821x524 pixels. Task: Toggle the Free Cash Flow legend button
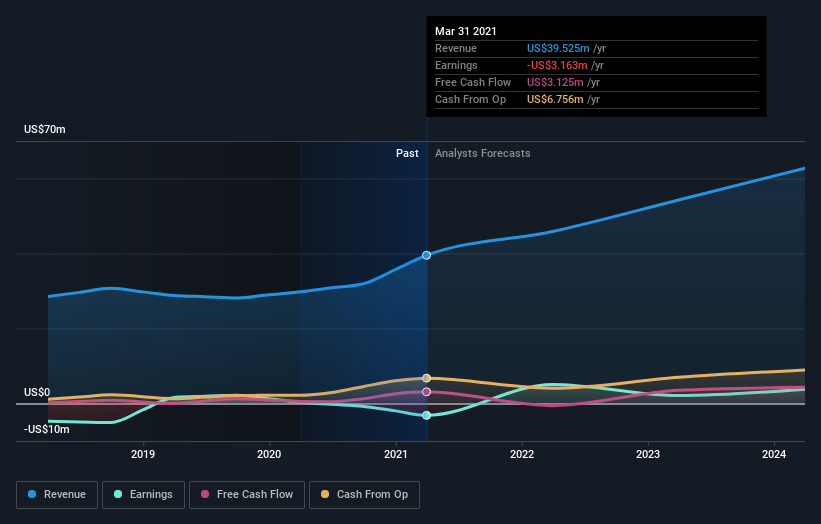[x=247, y=495]
